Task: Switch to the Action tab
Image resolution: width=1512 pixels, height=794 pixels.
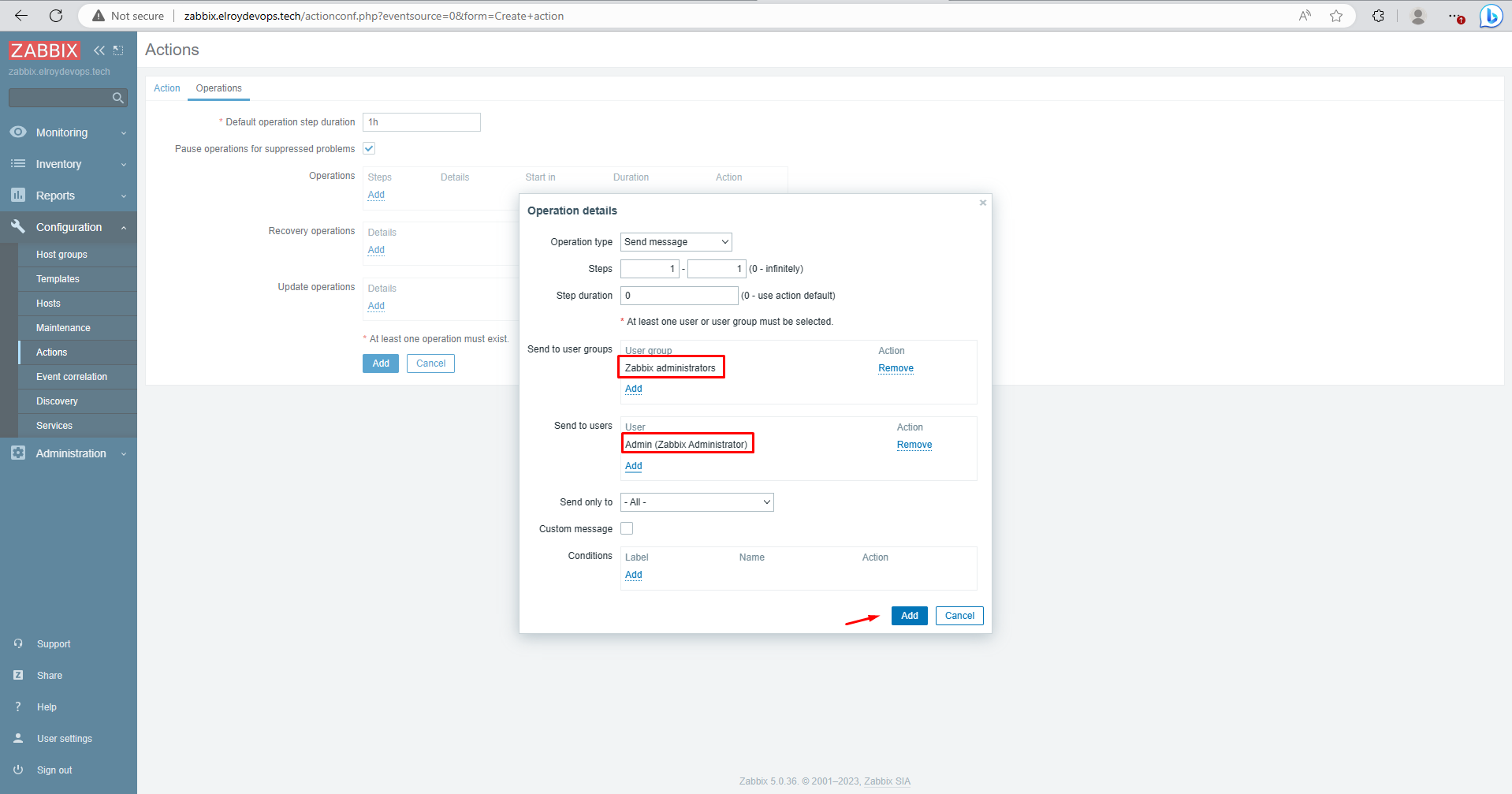Action: (x=167, y=88)
